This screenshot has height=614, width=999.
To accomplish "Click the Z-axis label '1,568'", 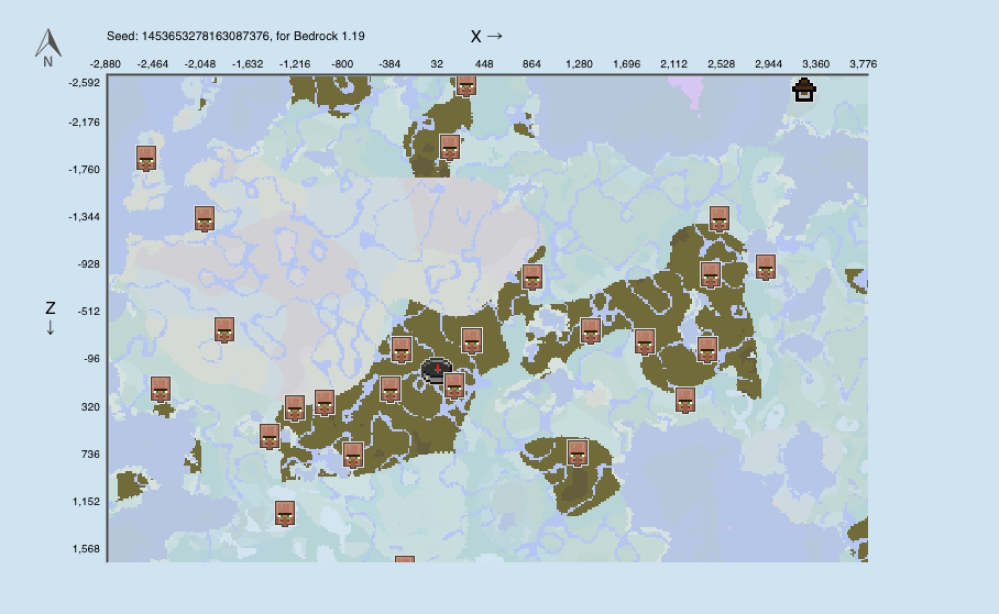I will tap(86, 548).
